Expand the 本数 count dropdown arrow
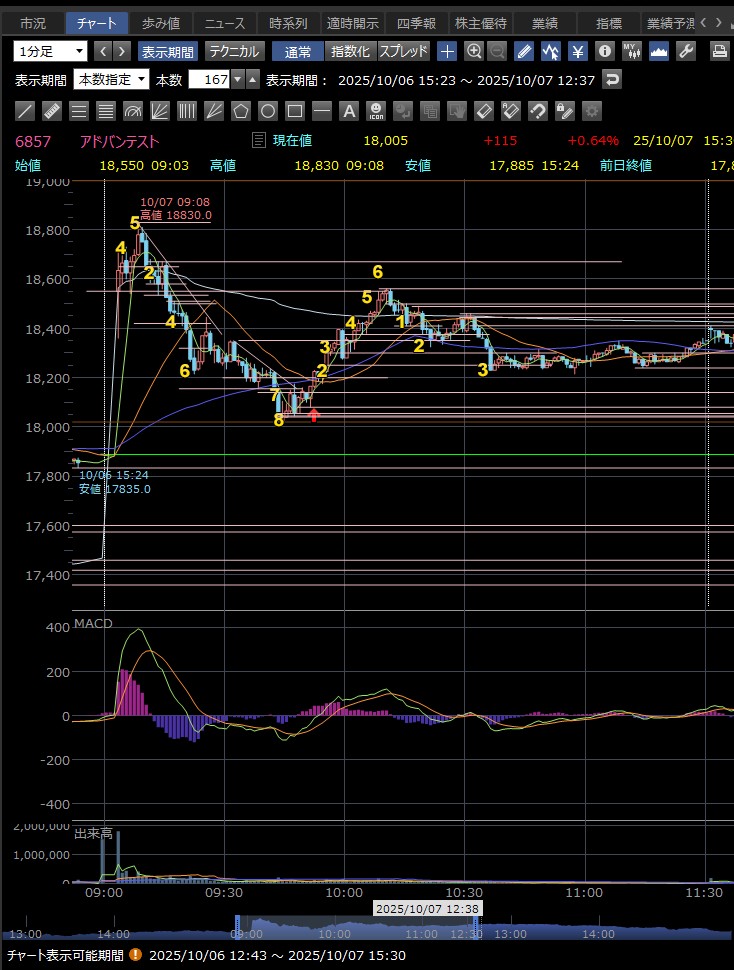734x970 pixels. pos(237,80)
